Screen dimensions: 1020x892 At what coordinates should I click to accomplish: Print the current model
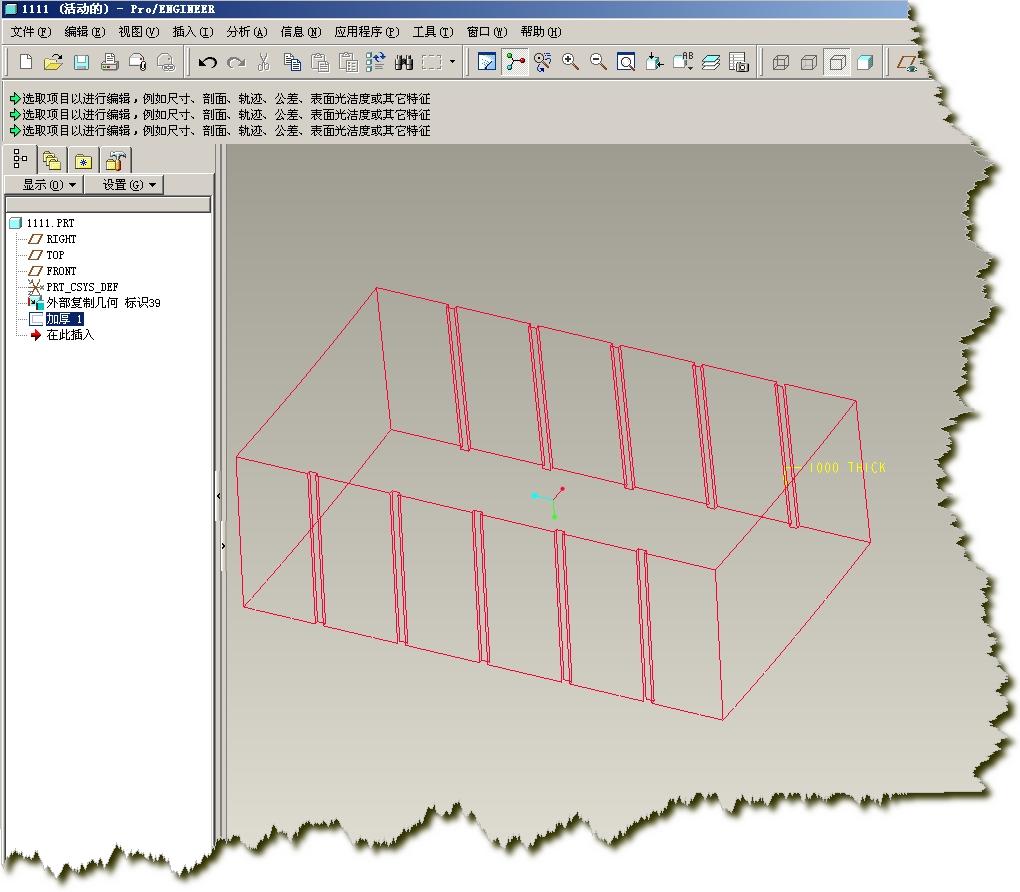point(109,62)
